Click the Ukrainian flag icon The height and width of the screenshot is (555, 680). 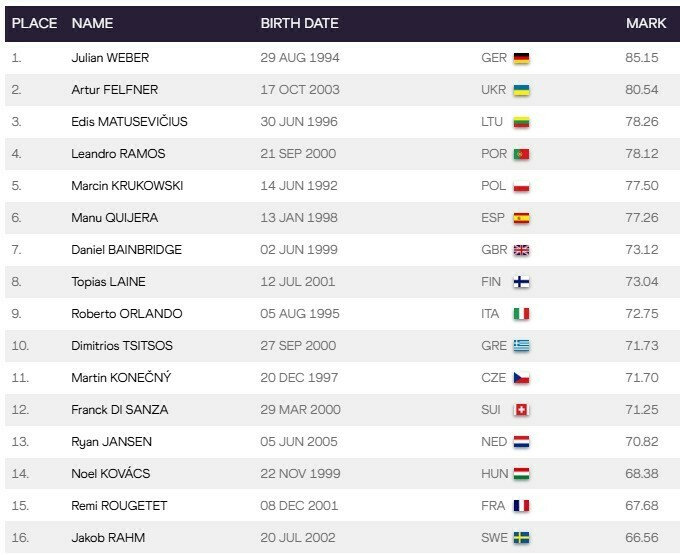pyautogui.click(x=521, y=90)
